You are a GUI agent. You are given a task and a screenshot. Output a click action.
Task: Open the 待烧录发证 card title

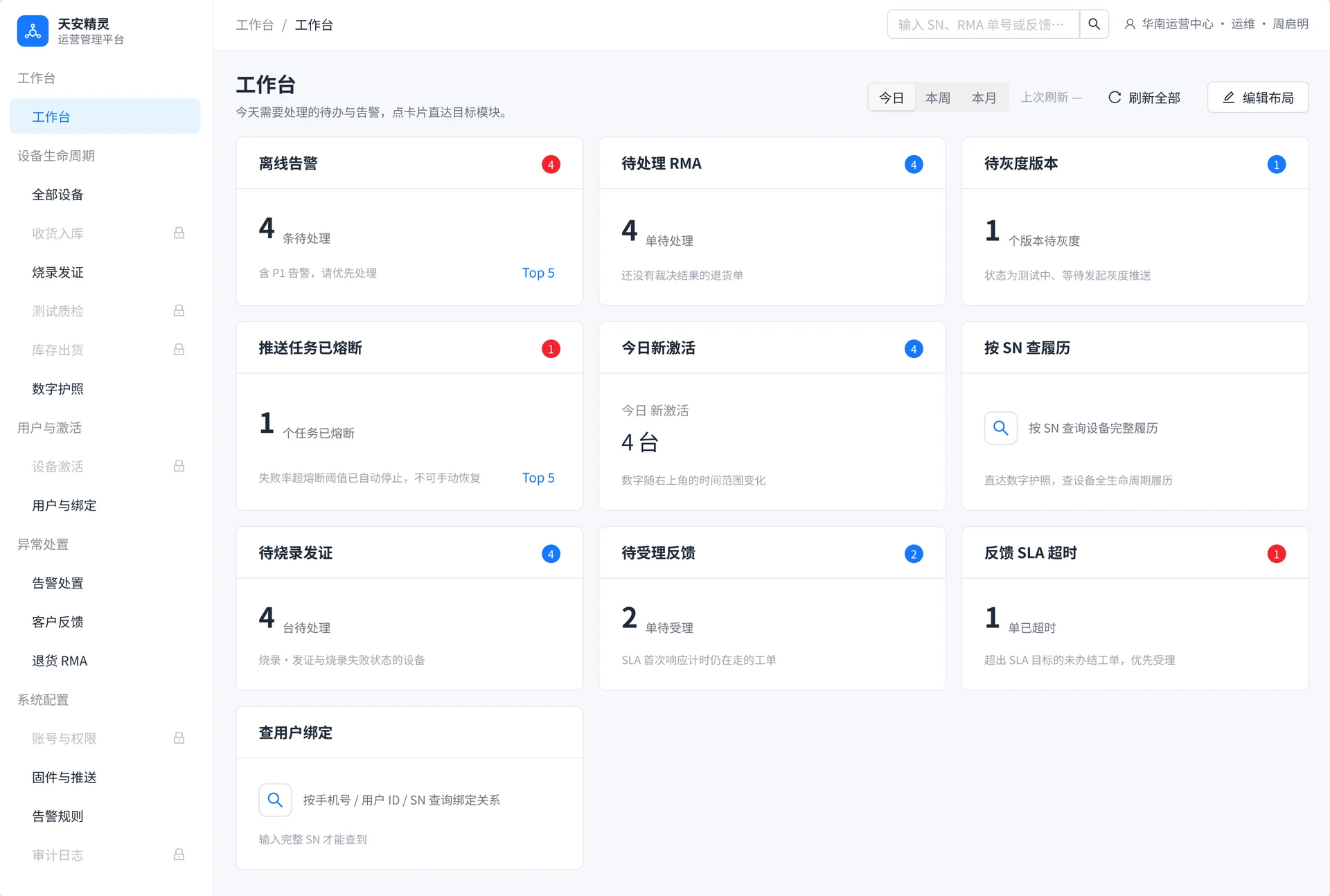(296, 553)
